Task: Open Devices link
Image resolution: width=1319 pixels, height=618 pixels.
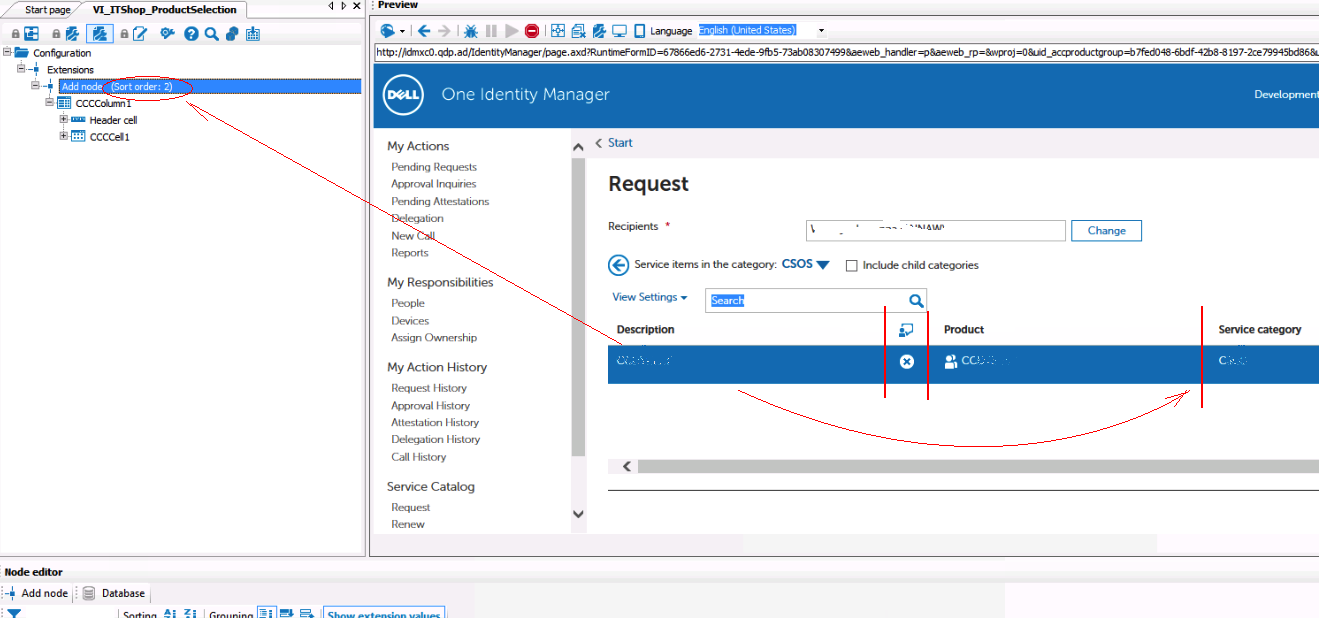Action: [x=410, y=321]
